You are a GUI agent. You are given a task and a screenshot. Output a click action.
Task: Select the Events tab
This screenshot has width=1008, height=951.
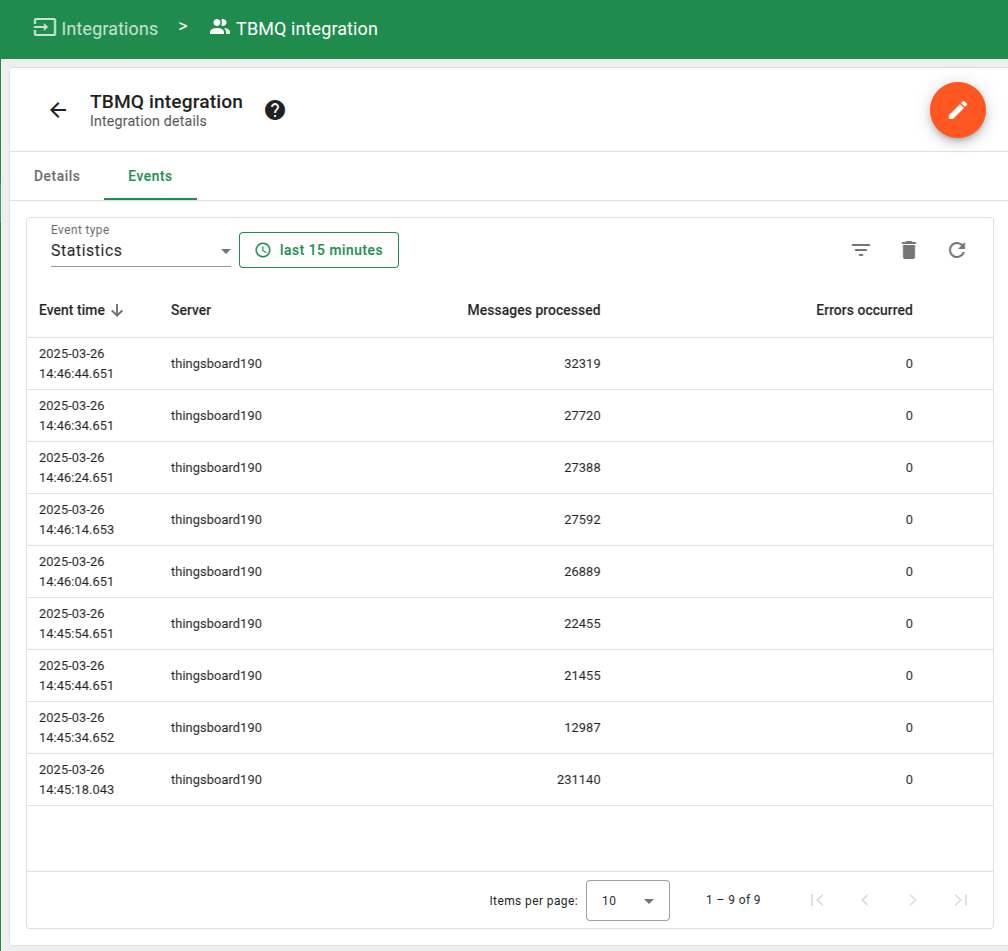(150, 176)
